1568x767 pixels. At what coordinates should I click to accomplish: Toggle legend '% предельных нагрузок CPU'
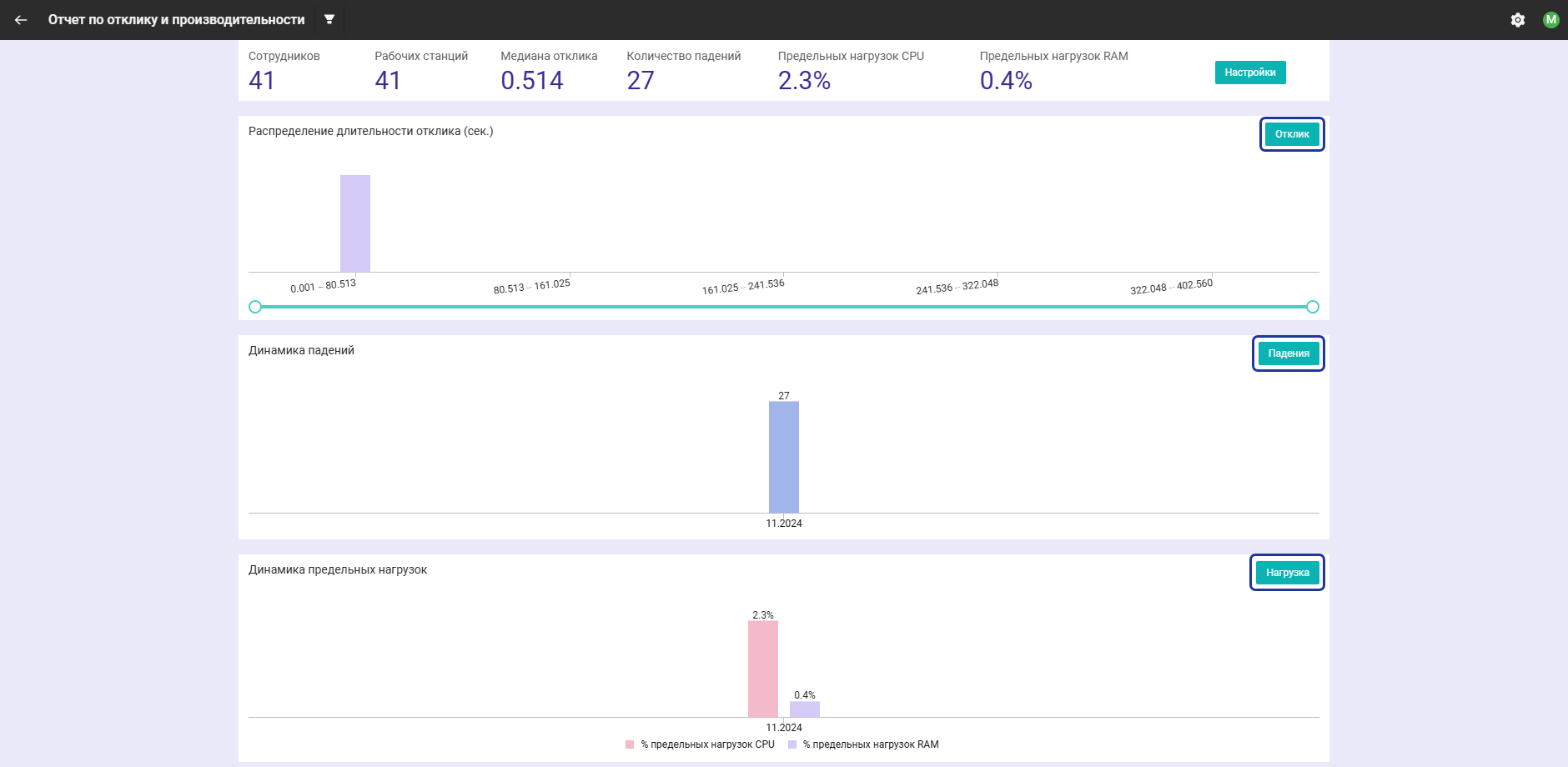point(700,744)
